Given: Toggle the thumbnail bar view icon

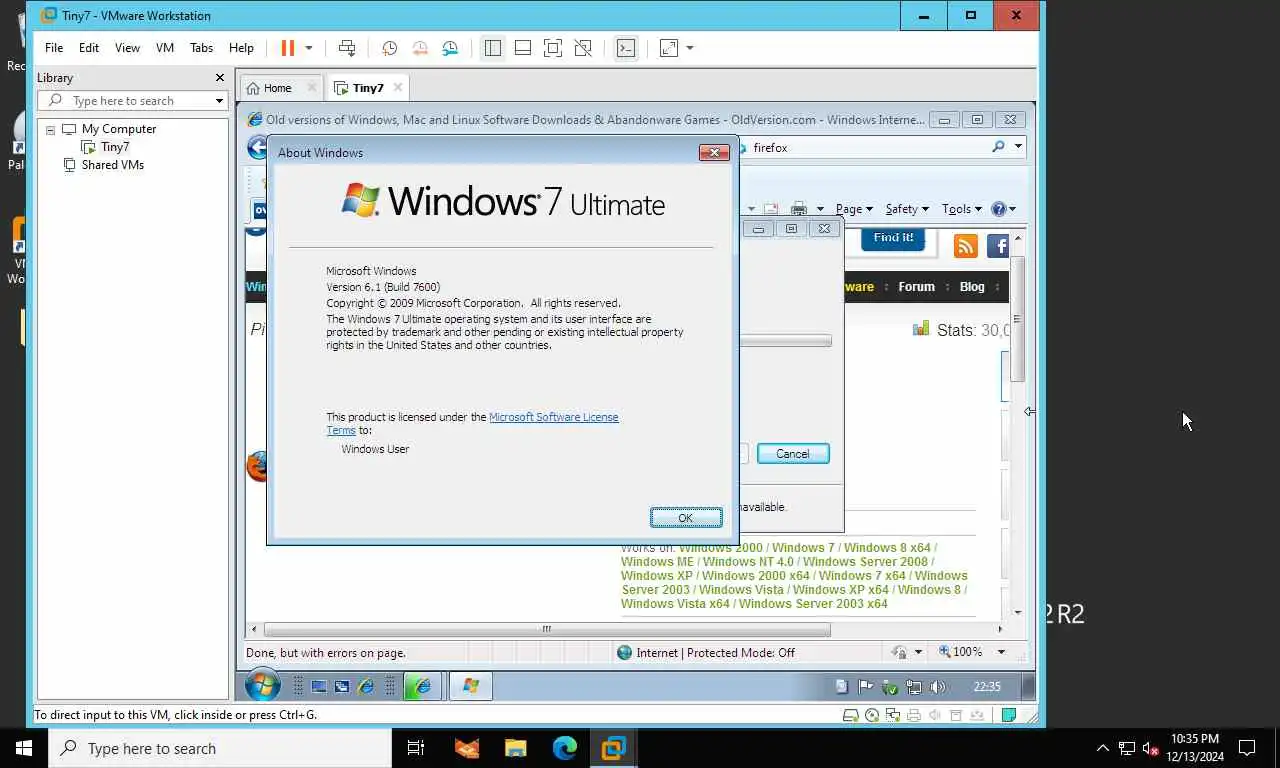Looking at the screenshot, I should [523, 48].
